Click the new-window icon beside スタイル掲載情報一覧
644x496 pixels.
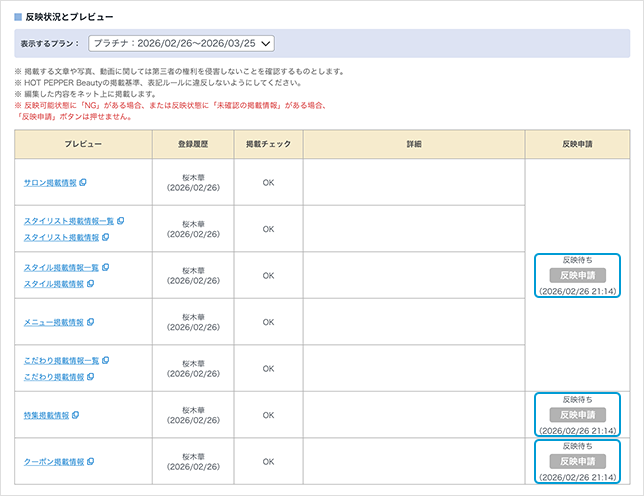pyautogui.click(x=106, y=267)
